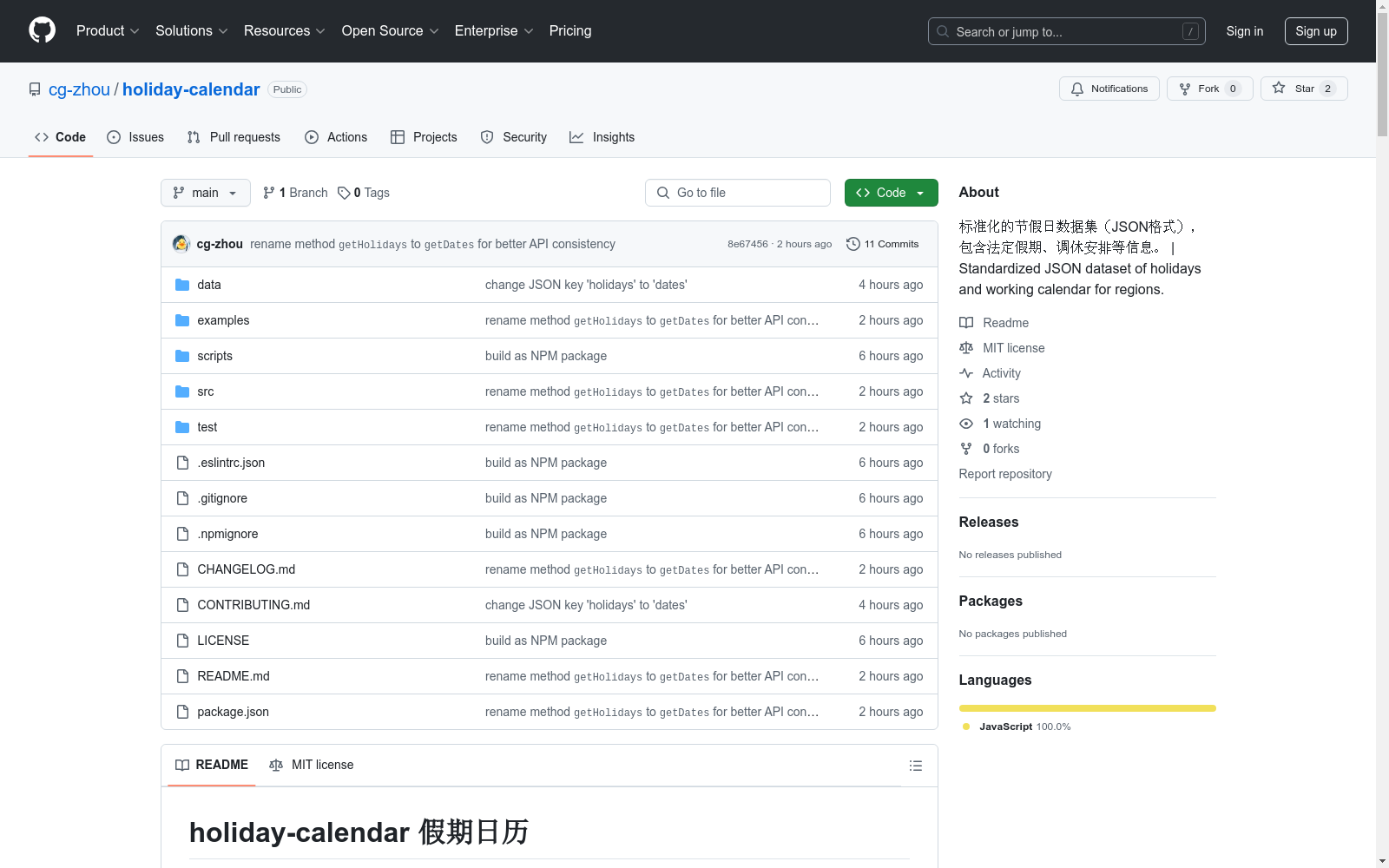
Task: Expand the green Code dropdown button
Action: tap(891, 193)
